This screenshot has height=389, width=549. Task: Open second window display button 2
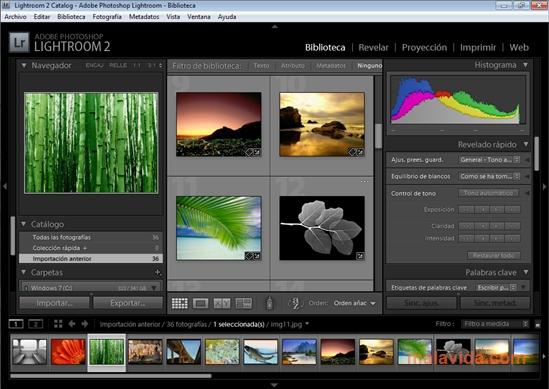tap(36, 324)
